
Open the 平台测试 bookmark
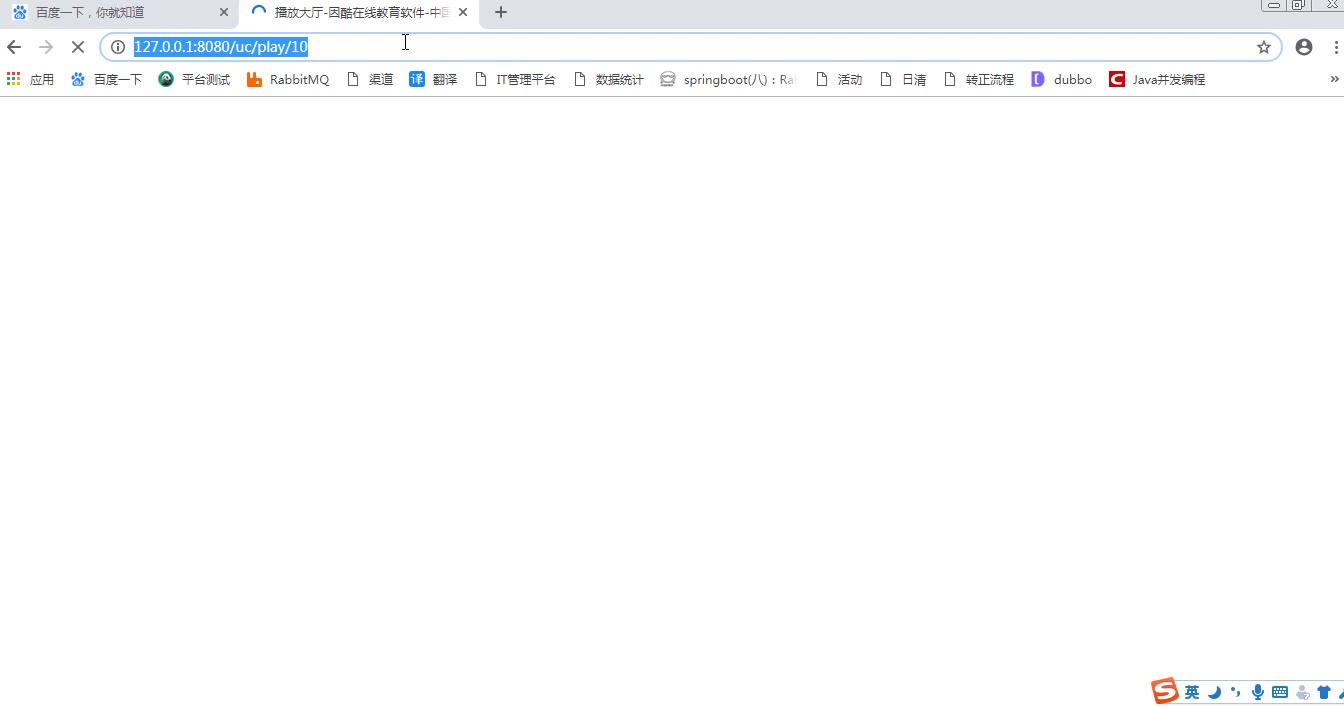[195, 79]
